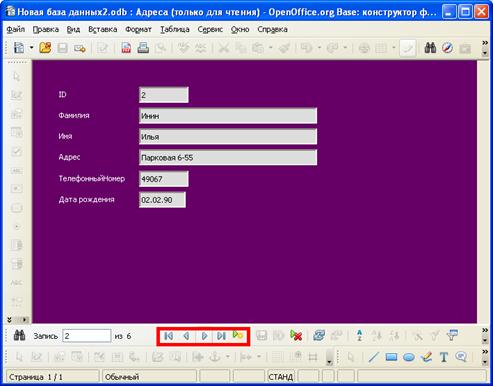Expand form navigation toolbar overflow chevron

485,330
